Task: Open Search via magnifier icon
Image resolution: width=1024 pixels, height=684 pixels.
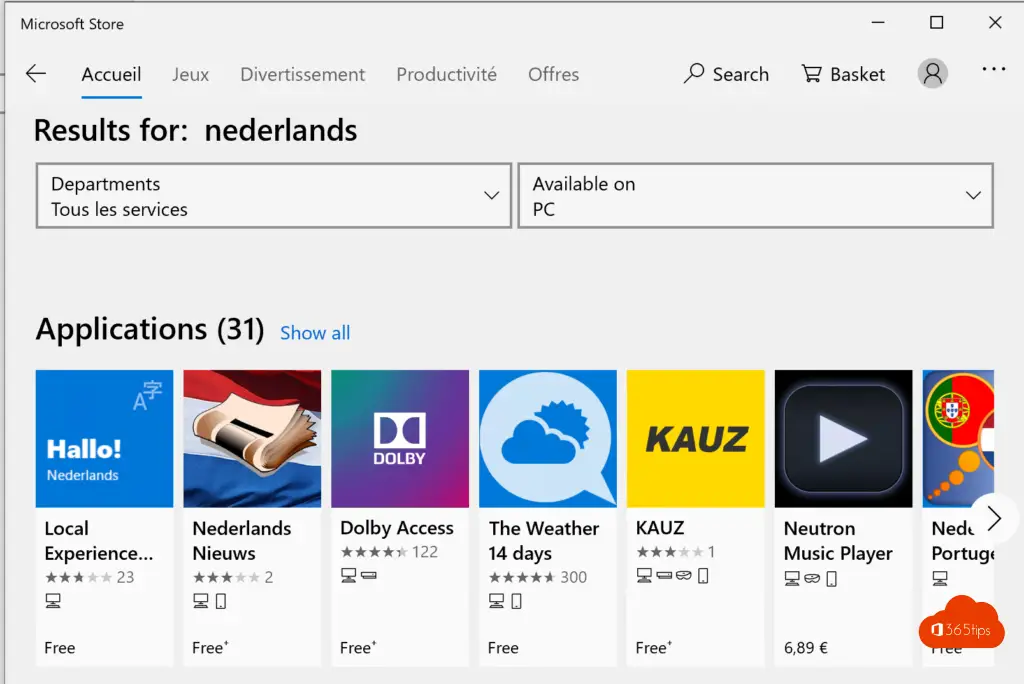Action: 694,73
